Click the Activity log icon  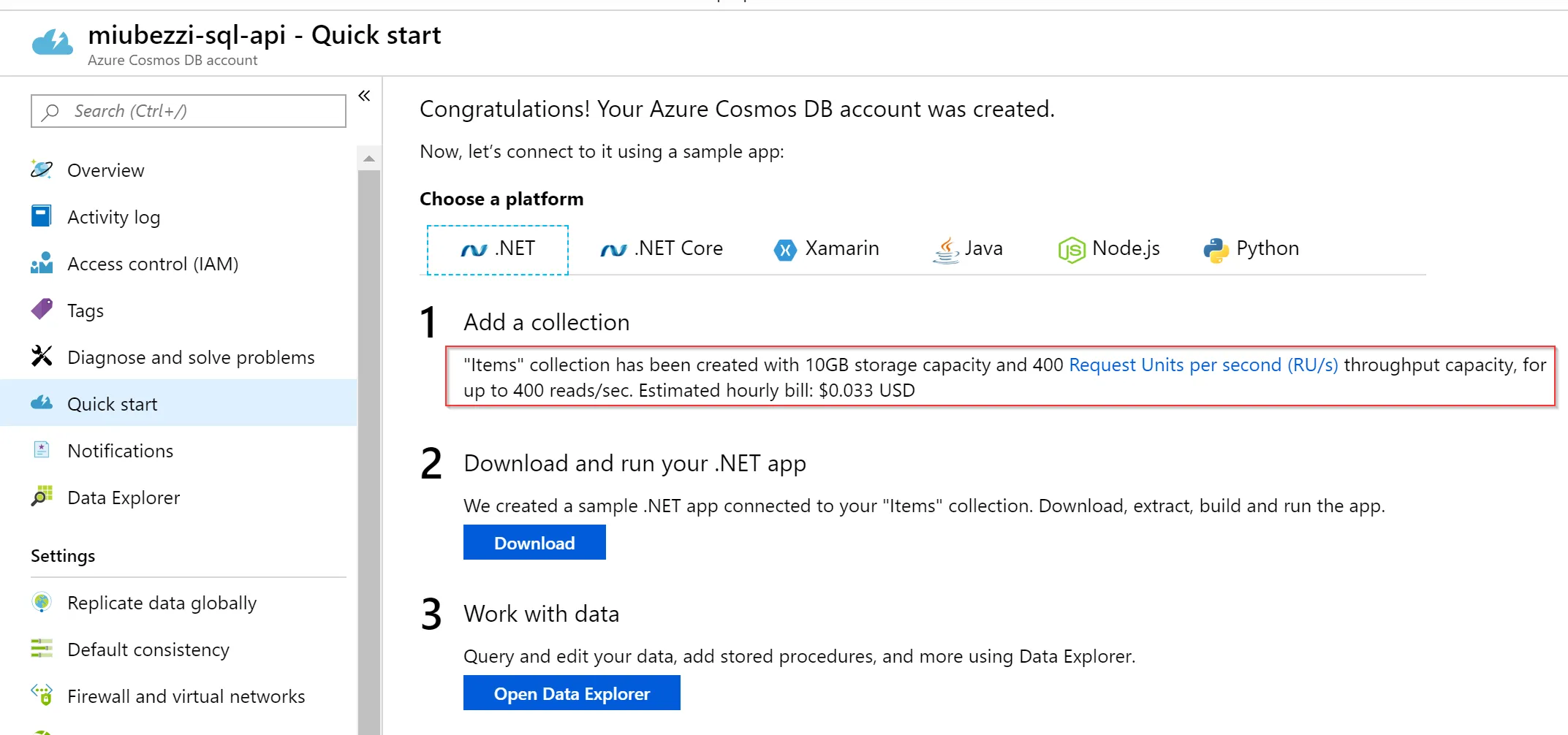[42, 216]
